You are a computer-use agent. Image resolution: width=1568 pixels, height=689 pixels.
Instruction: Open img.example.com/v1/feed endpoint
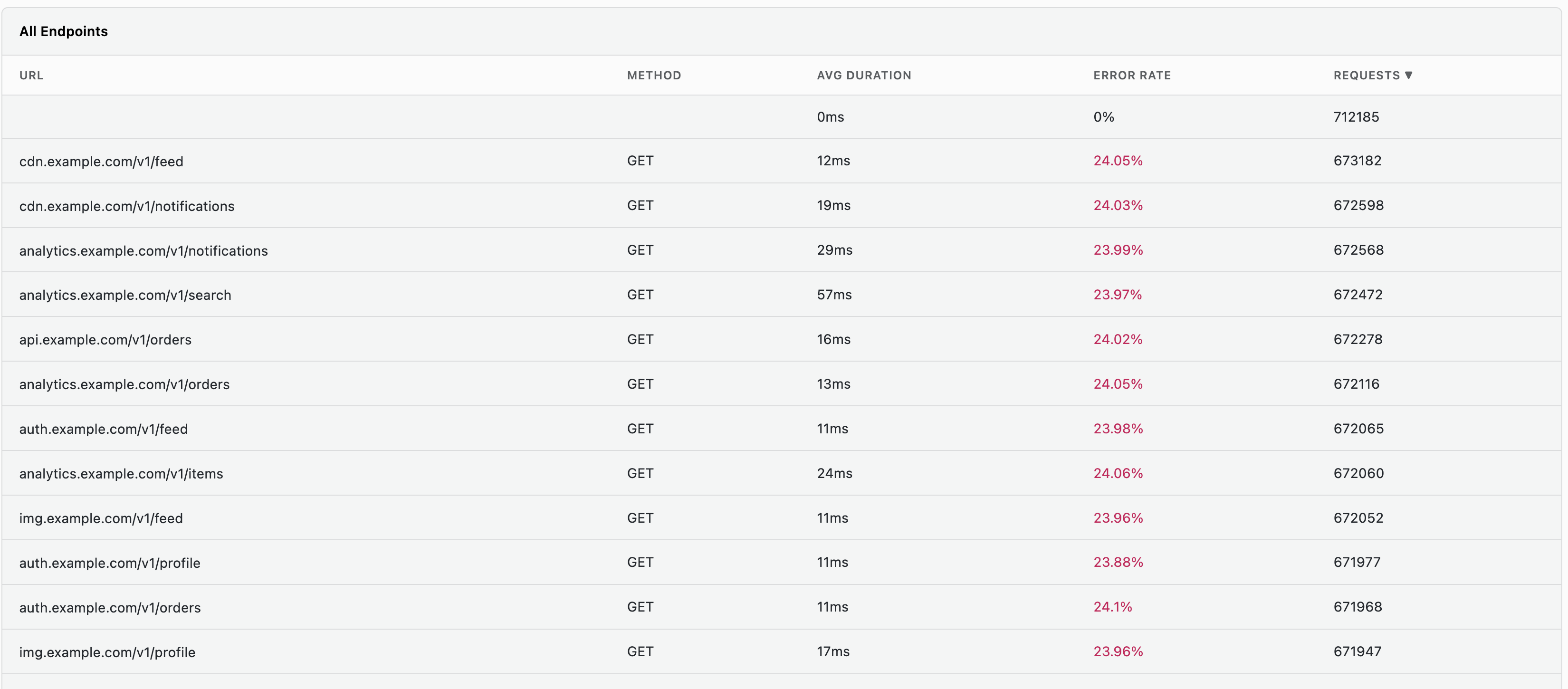101,518
